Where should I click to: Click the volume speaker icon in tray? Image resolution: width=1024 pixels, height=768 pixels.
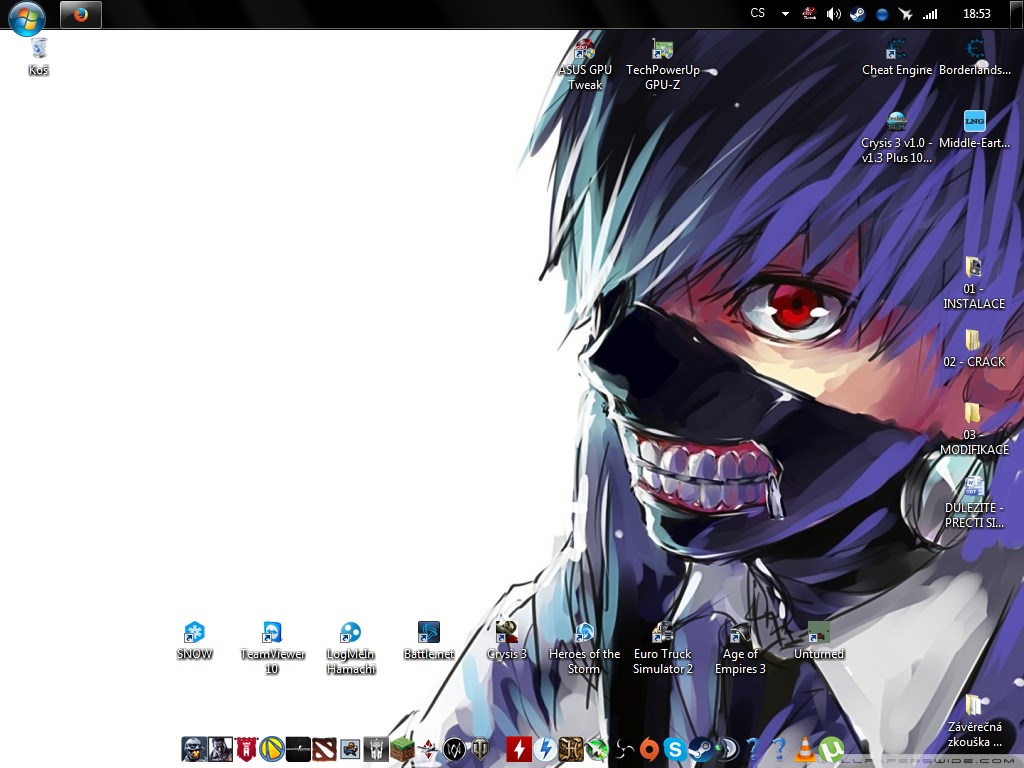click(x=833, y=14)
